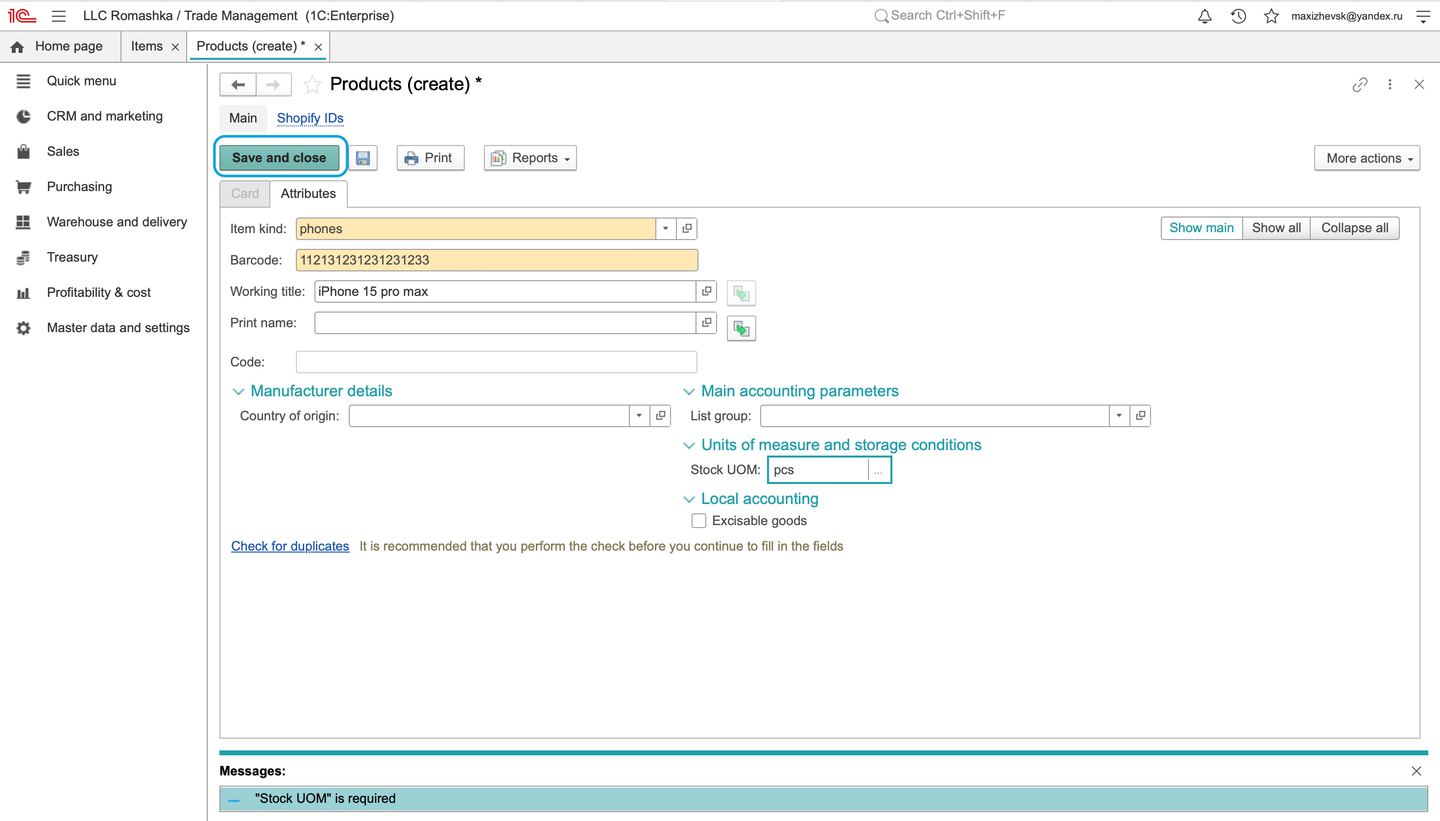Viewport: 1440px width, 821px height.
Task: Click into the Print name field
Action: point(505,323)
